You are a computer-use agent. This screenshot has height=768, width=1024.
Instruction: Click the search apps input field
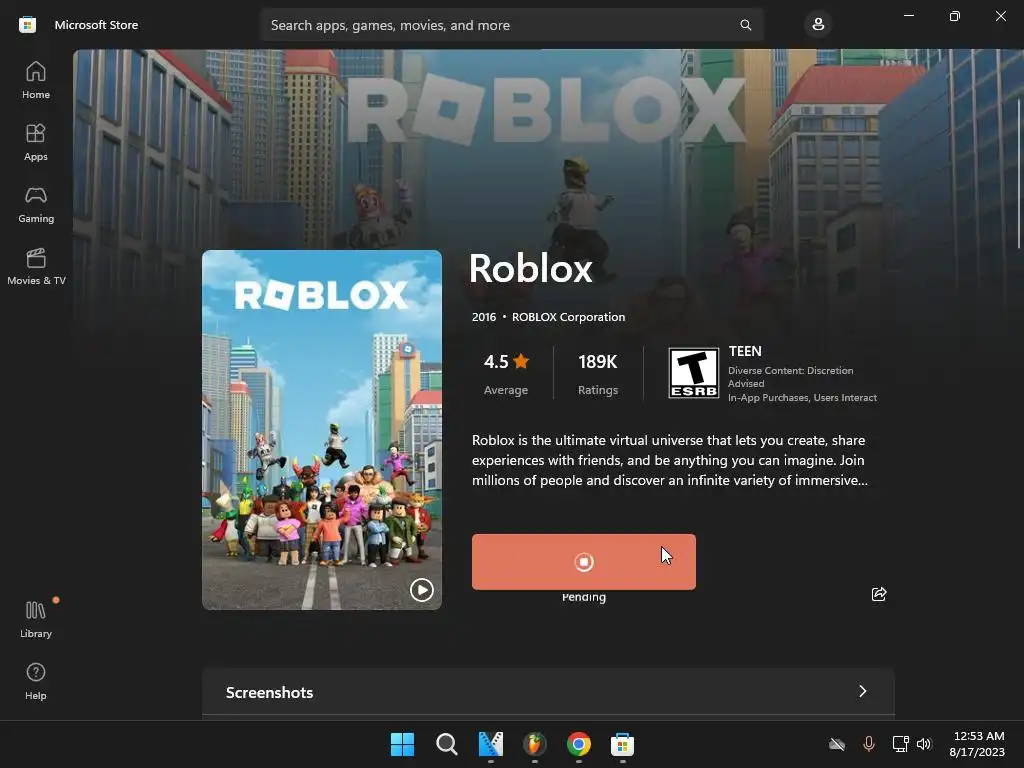click(x=511, y=25)
